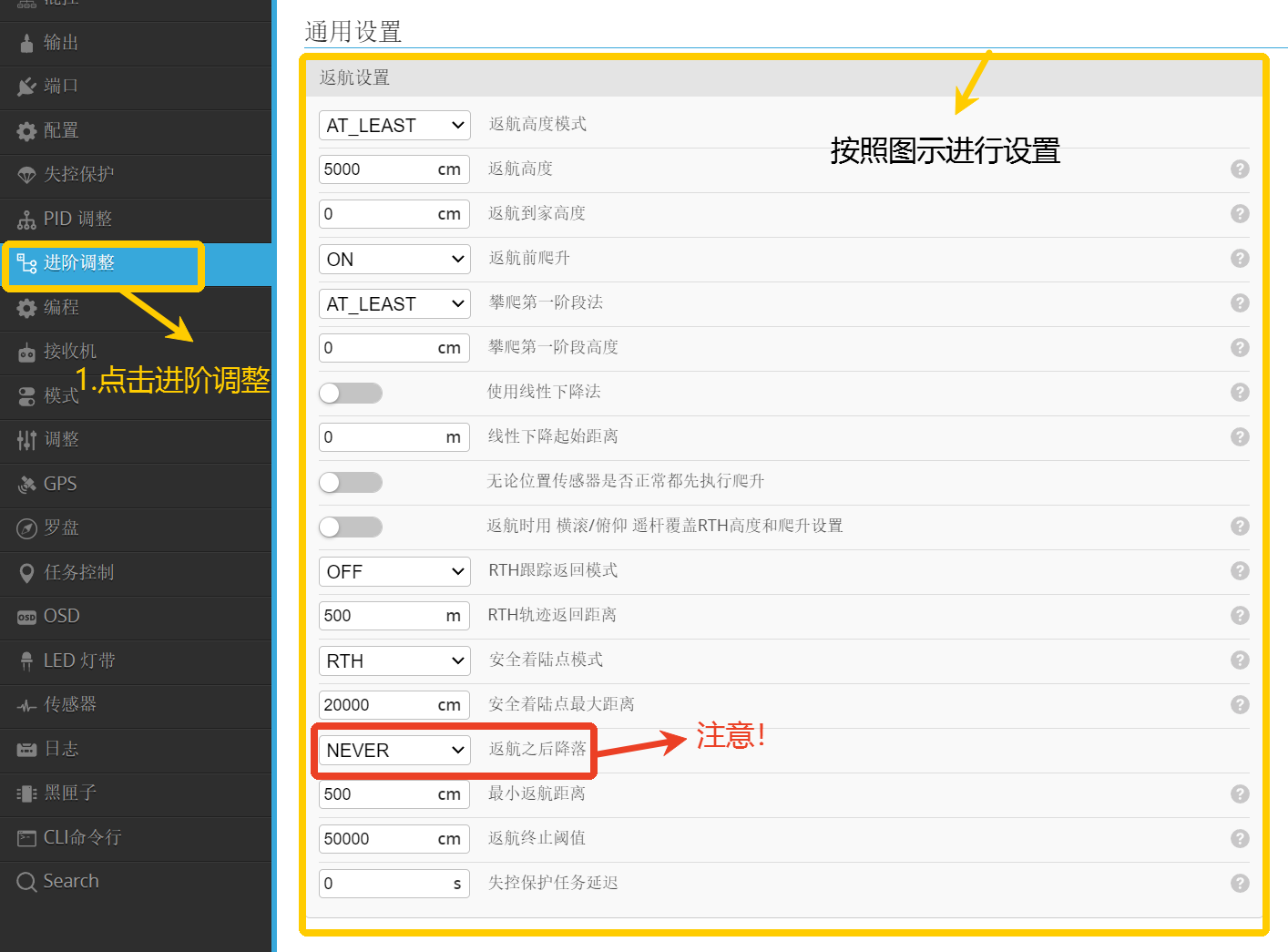Click the 失控保护 parachute icon
This screenshot has height=952, width=1288.
click(x=26, y=175)
